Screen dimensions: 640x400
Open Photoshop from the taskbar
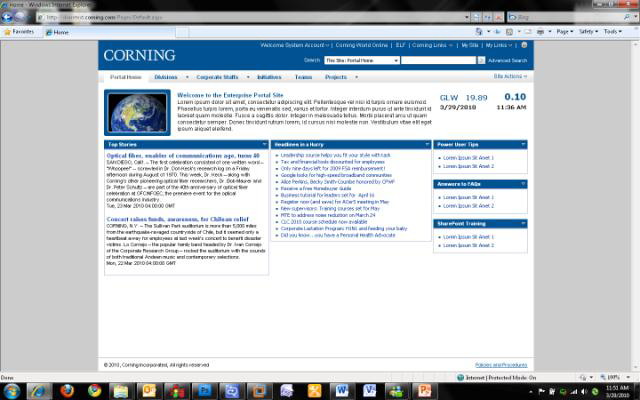(204, 391)
